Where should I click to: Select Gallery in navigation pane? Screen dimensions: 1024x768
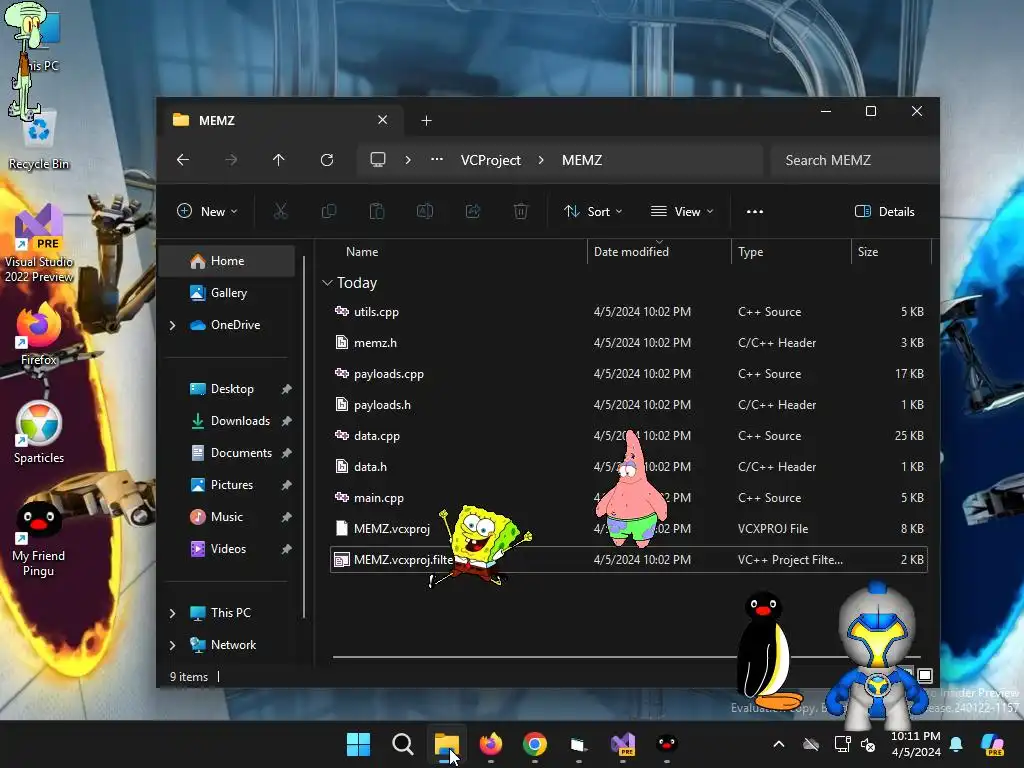(227, 293)
